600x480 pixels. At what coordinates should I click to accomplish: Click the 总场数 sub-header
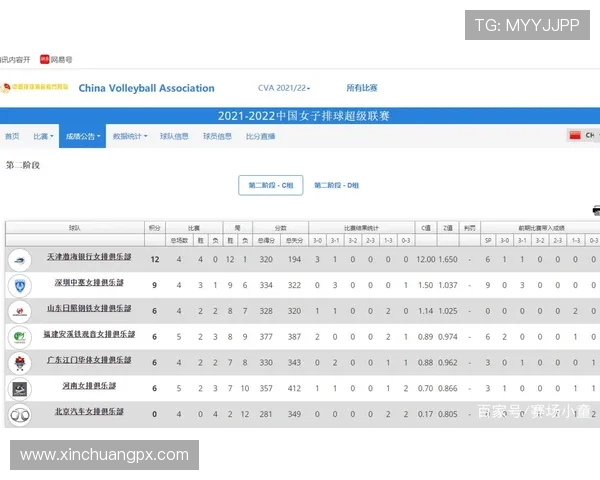179,240
